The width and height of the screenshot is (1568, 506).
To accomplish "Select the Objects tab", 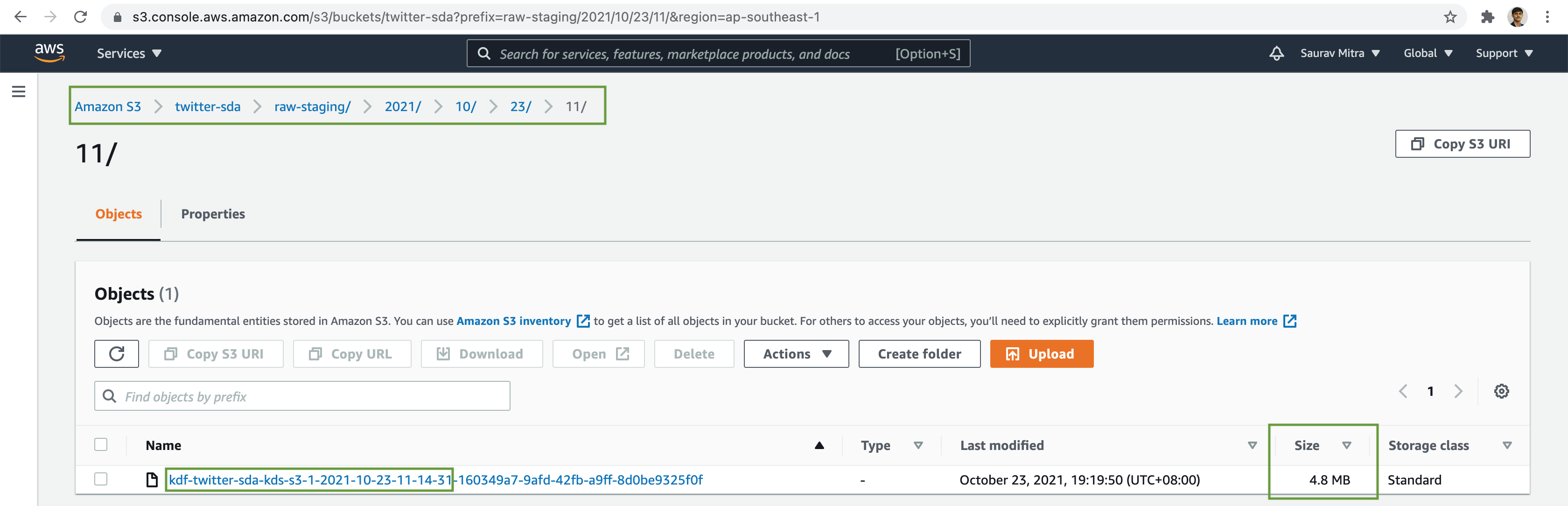I will point(118,213).
